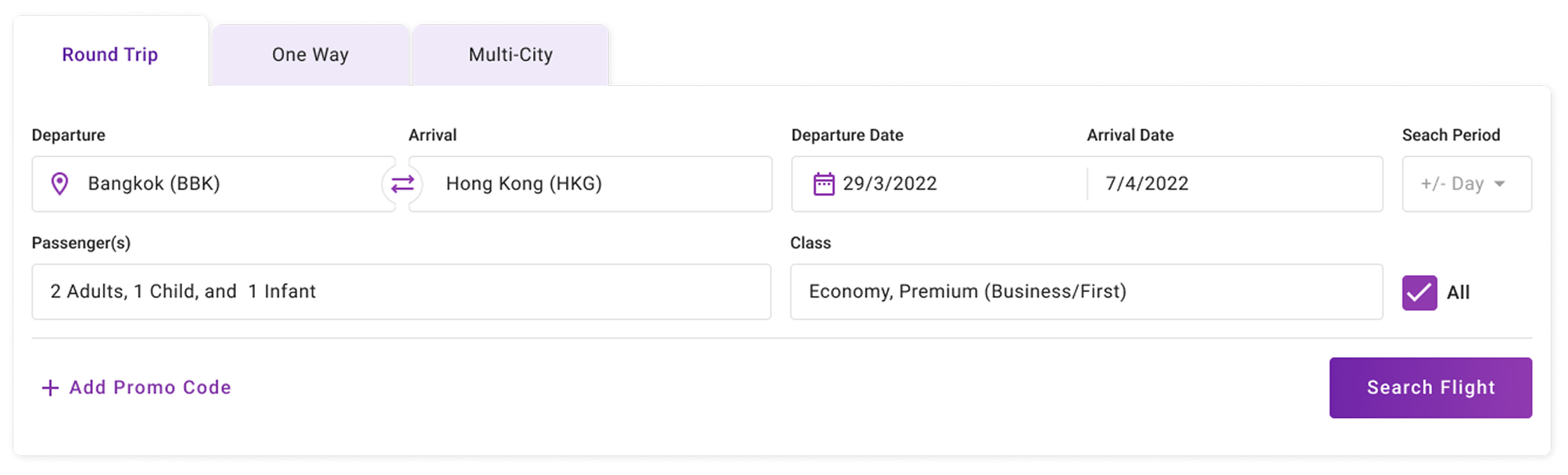
Task: Select the 29/3/2022 departure date
Action: 890,184
